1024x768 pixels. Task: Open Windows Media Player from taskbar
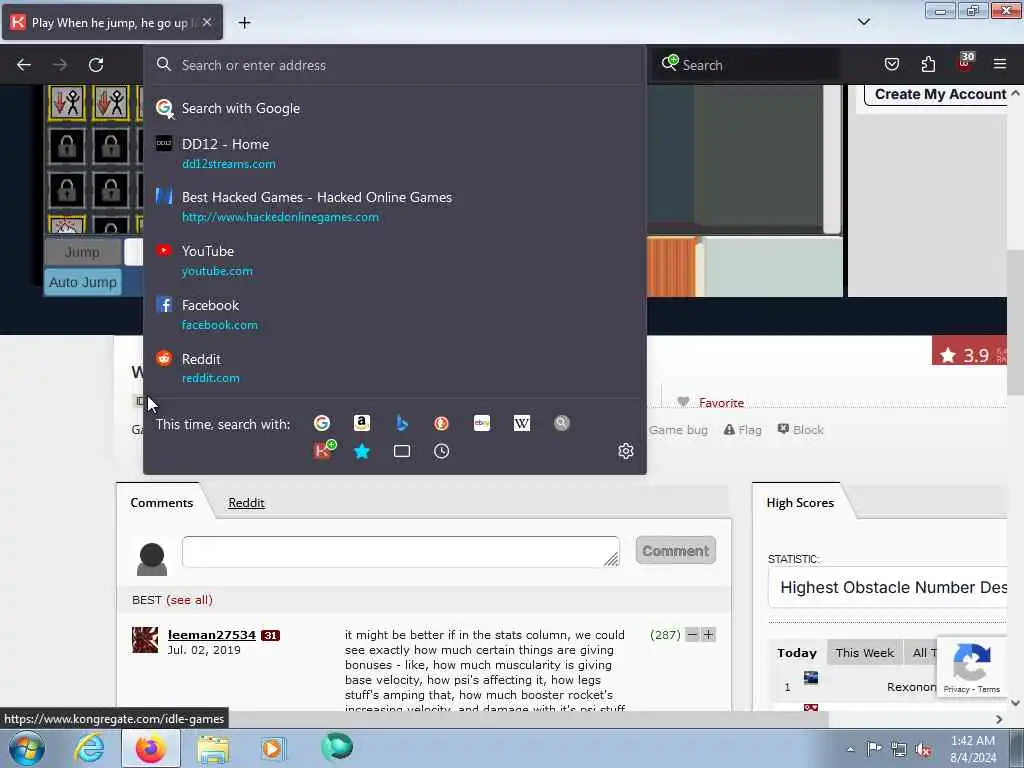pyautogui.click(x=272, y=748)
